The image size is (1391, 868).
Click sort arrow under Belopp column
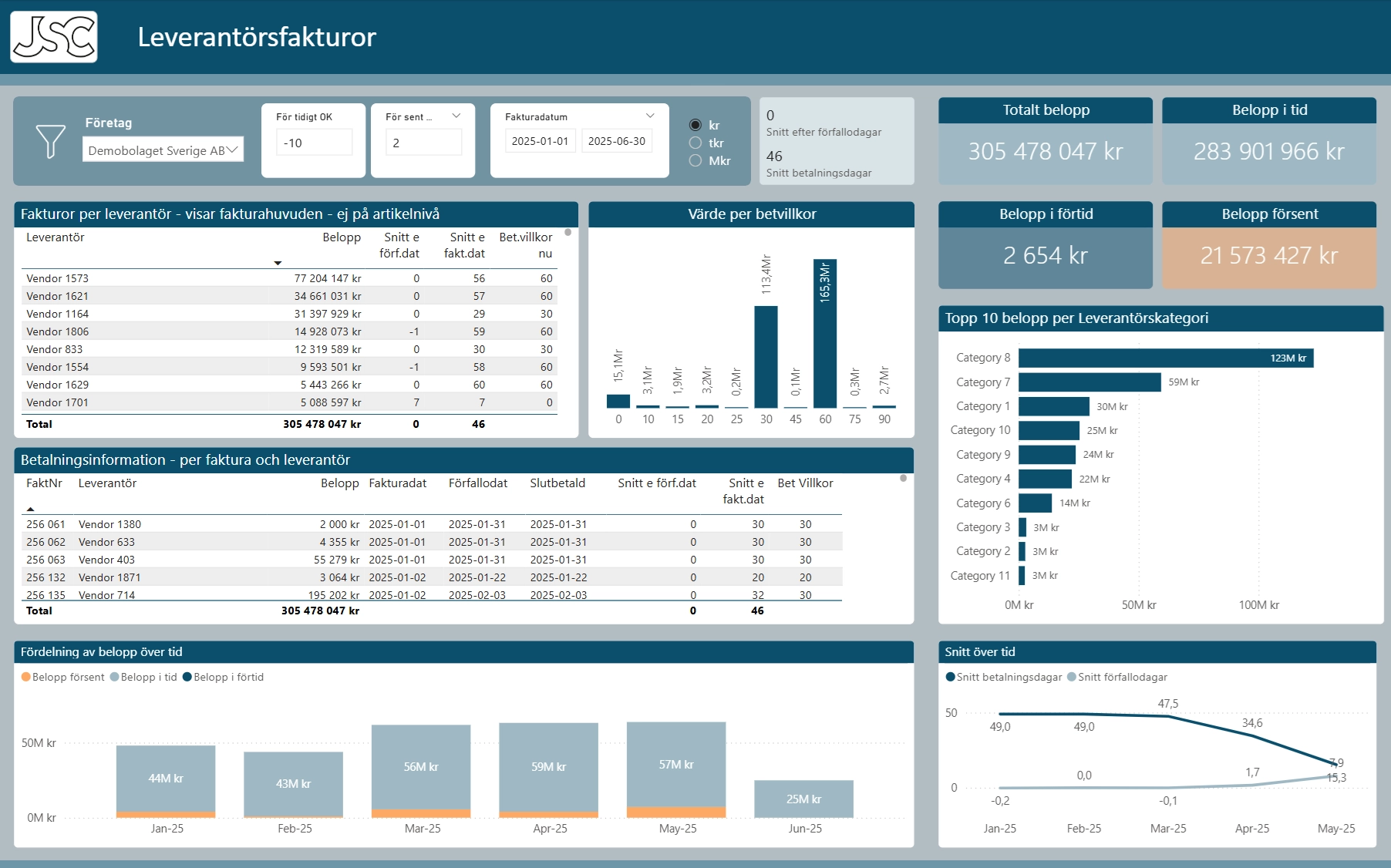click(278, 264)
